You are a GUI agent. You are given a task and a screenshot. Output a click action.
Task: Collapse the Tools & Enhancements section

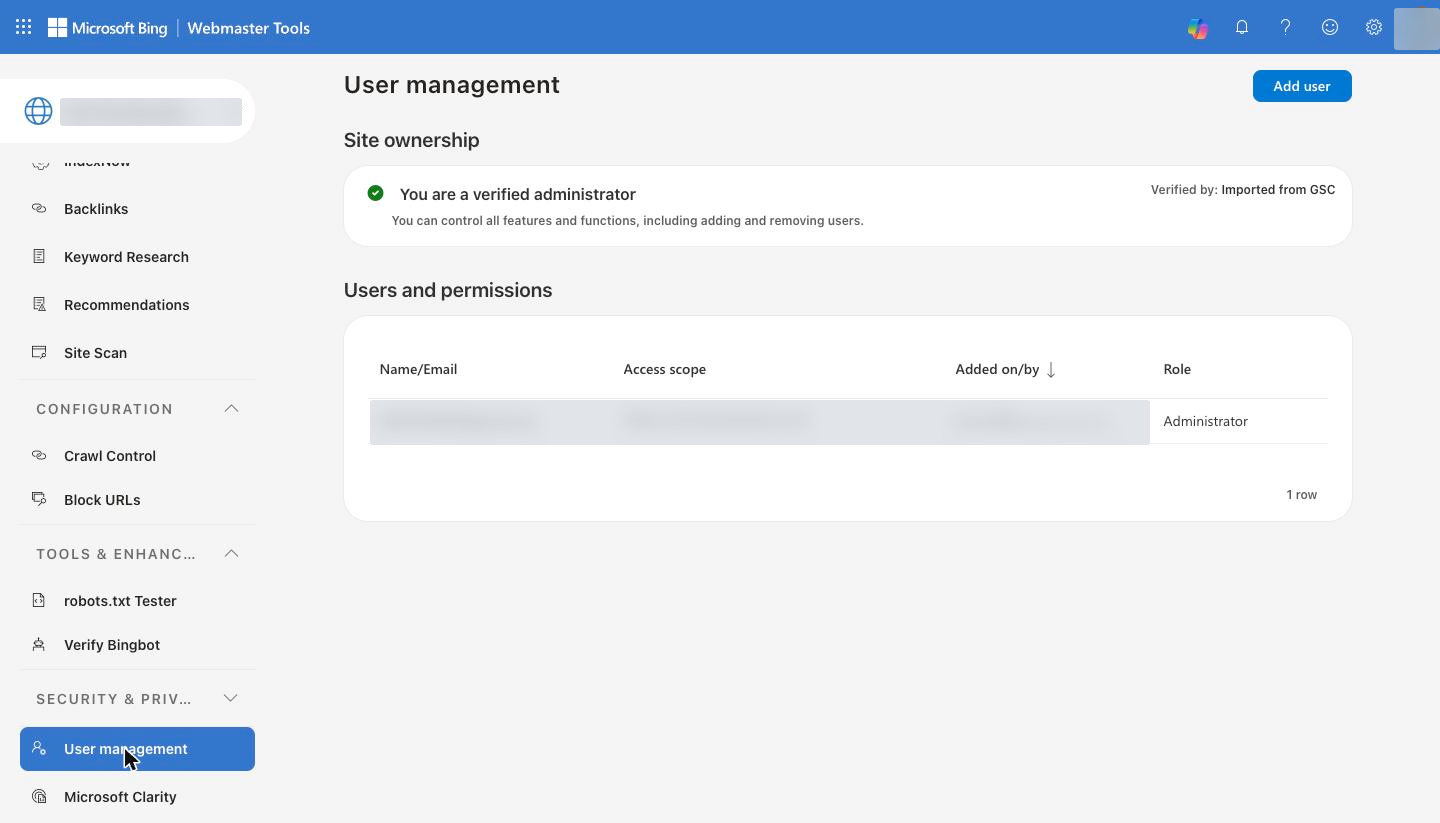click(231, 554)
